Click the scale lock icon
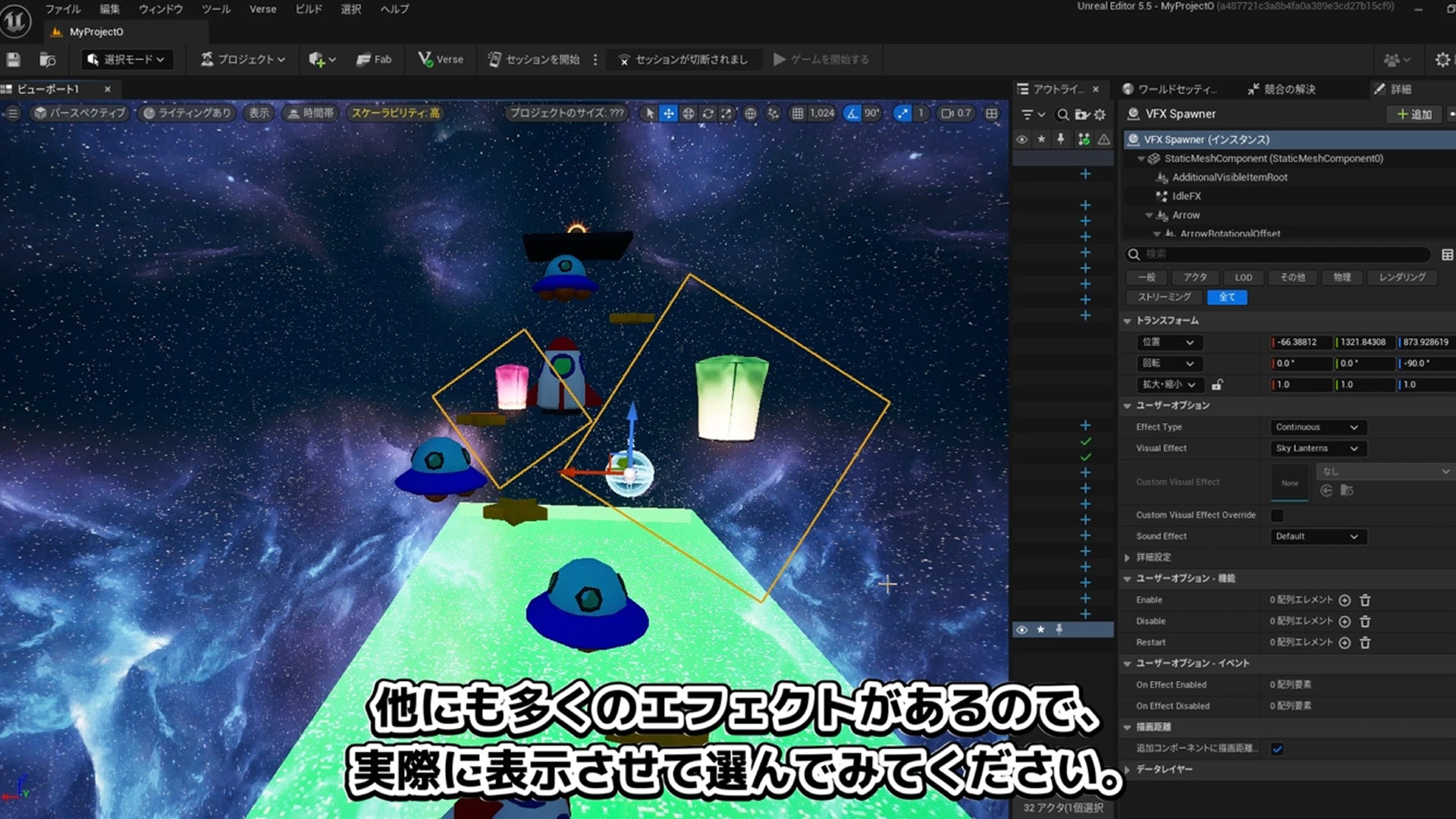The width and height of the screenshot is (1456, 819). coord(1217,384)
